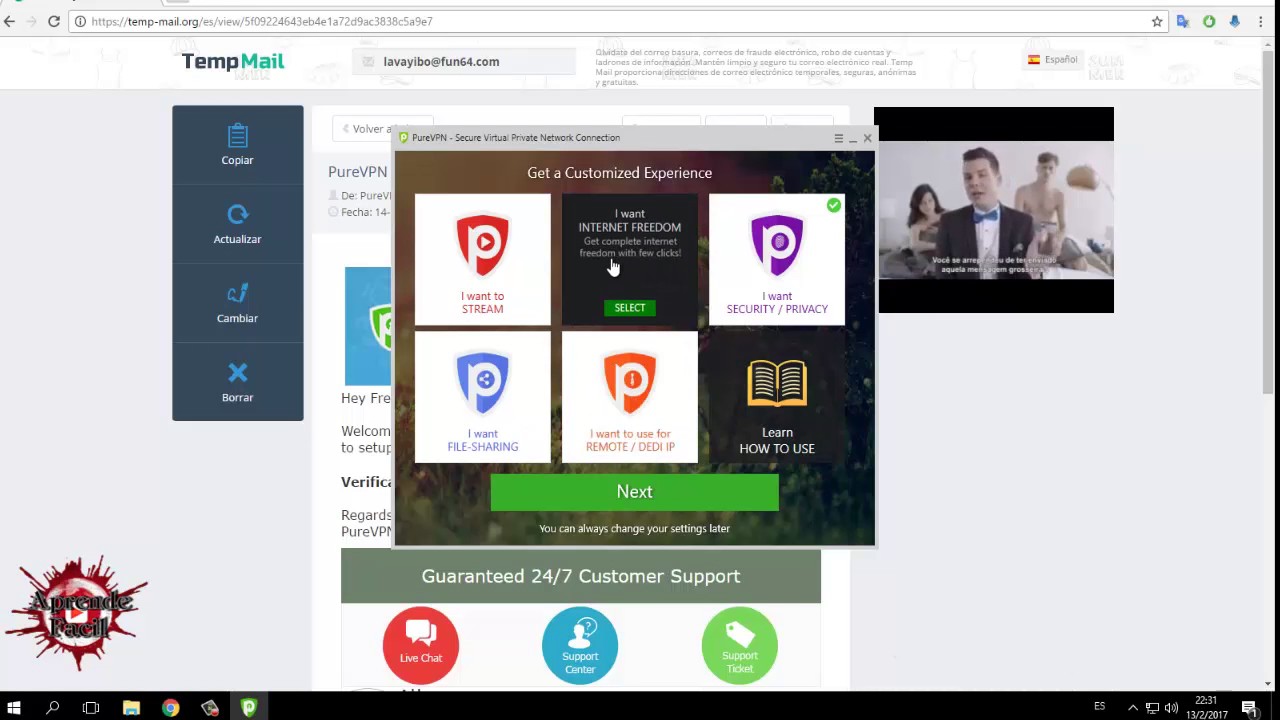Open the Learn HOW TO USE book tile
This screenshot has height=720, width=1280.
pyautogui.click(x=777, y=397)
